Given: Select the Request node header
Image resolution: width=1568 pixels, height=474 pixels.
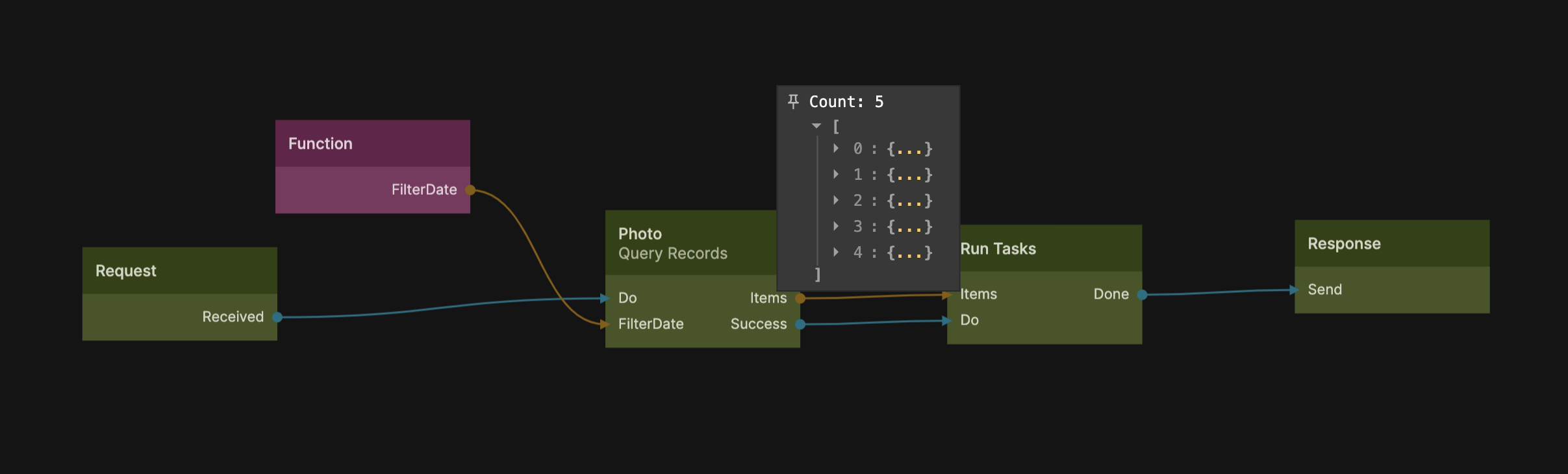Looking at the screenshot, I should coord(179,271).
